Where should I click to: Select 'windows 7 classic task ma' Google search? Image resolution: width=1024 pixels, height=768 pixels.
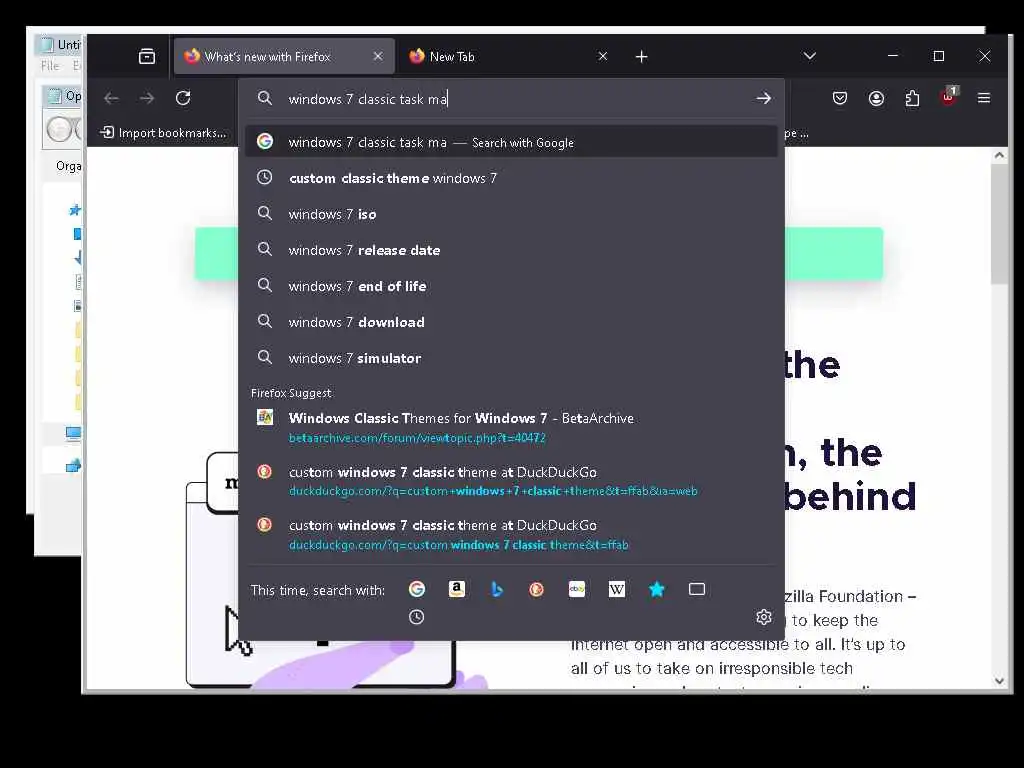coord(511,142)
